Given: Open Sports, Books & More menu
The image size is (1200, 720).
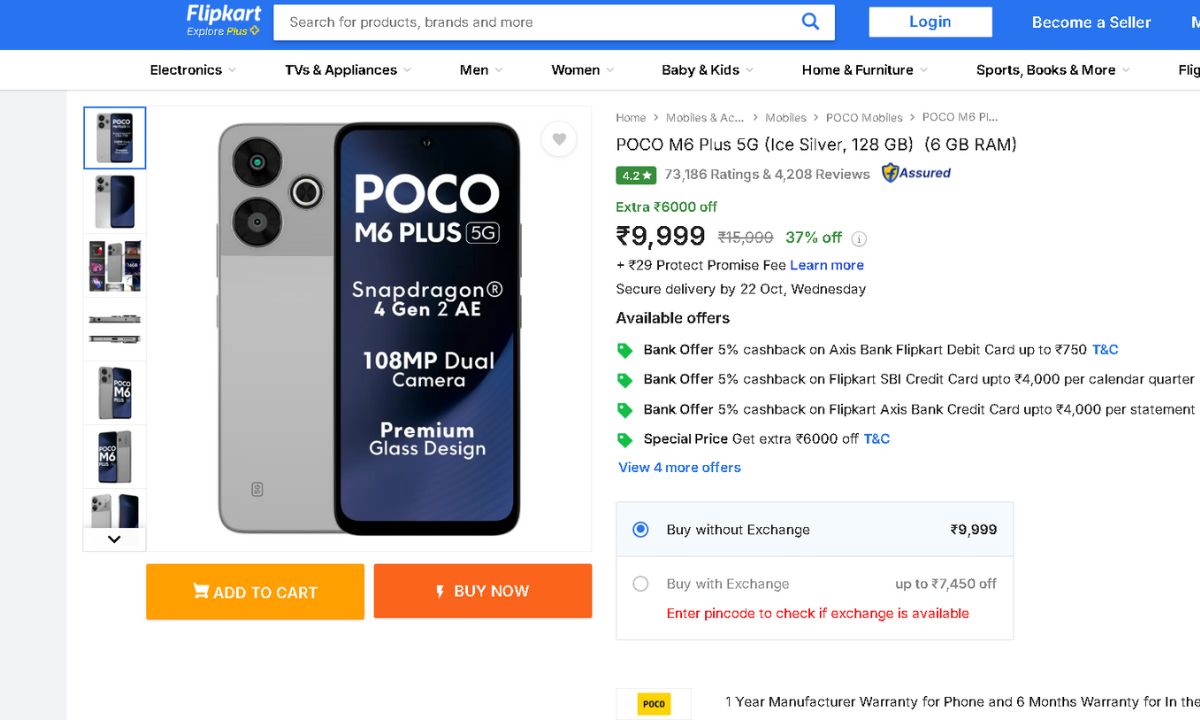Looking at the screenshot, I should 1052,70.
